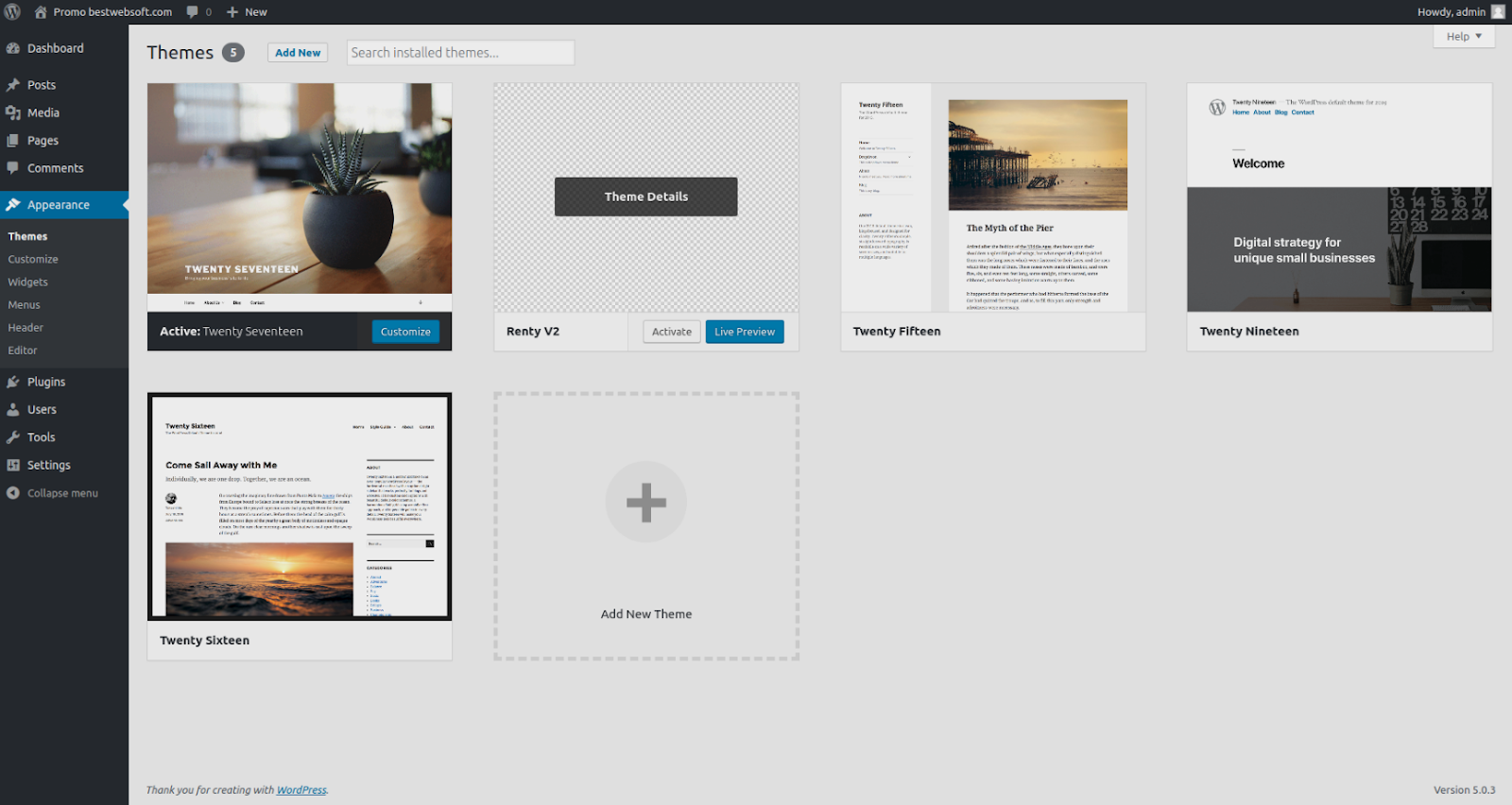Click the large plus icon to add theme
Screen dimensions: 1512x805
tap(646, 502)
